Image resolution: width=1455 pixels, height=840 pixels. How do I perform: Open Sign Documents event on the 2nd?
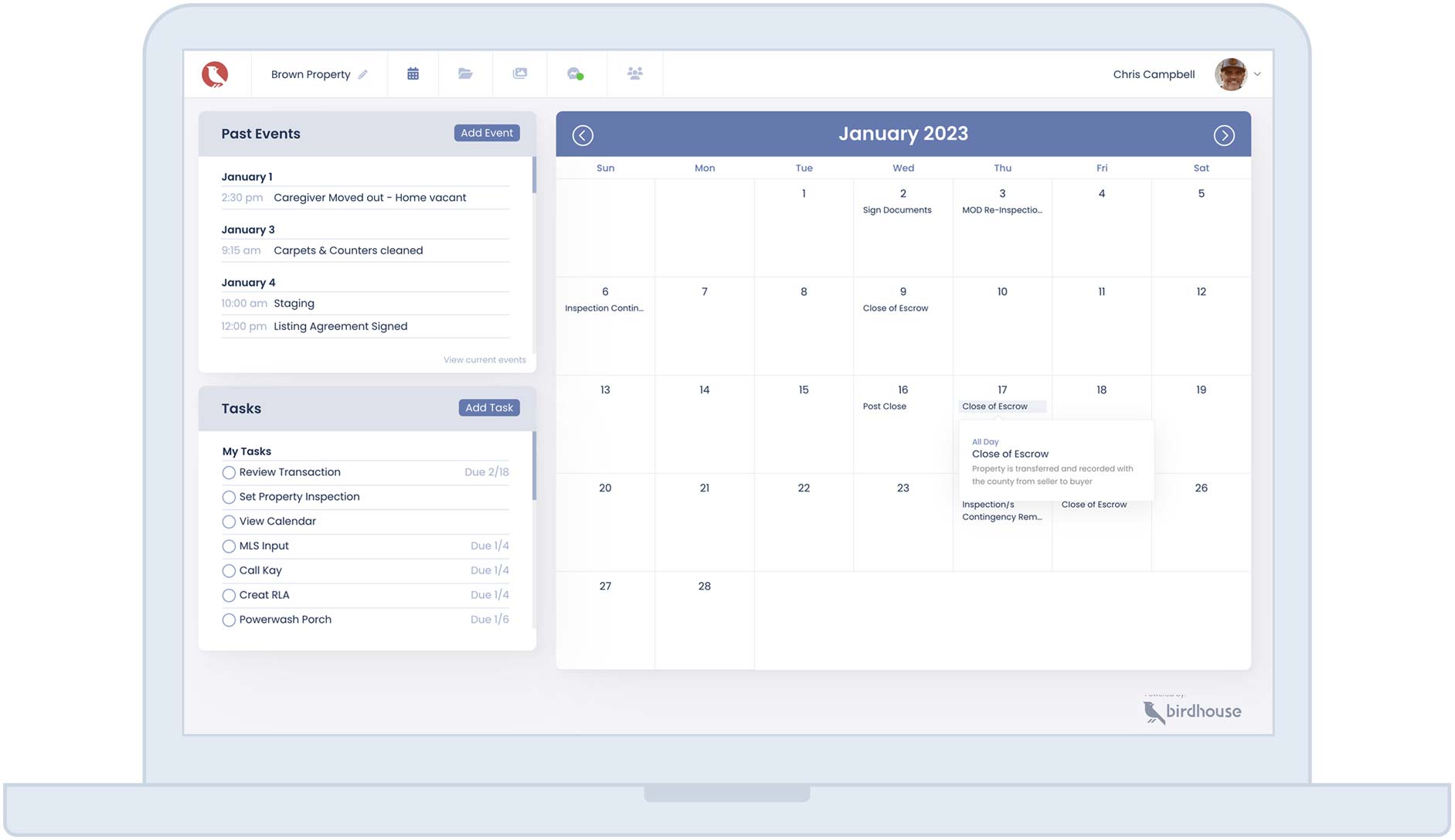click(x=896, y=210)
